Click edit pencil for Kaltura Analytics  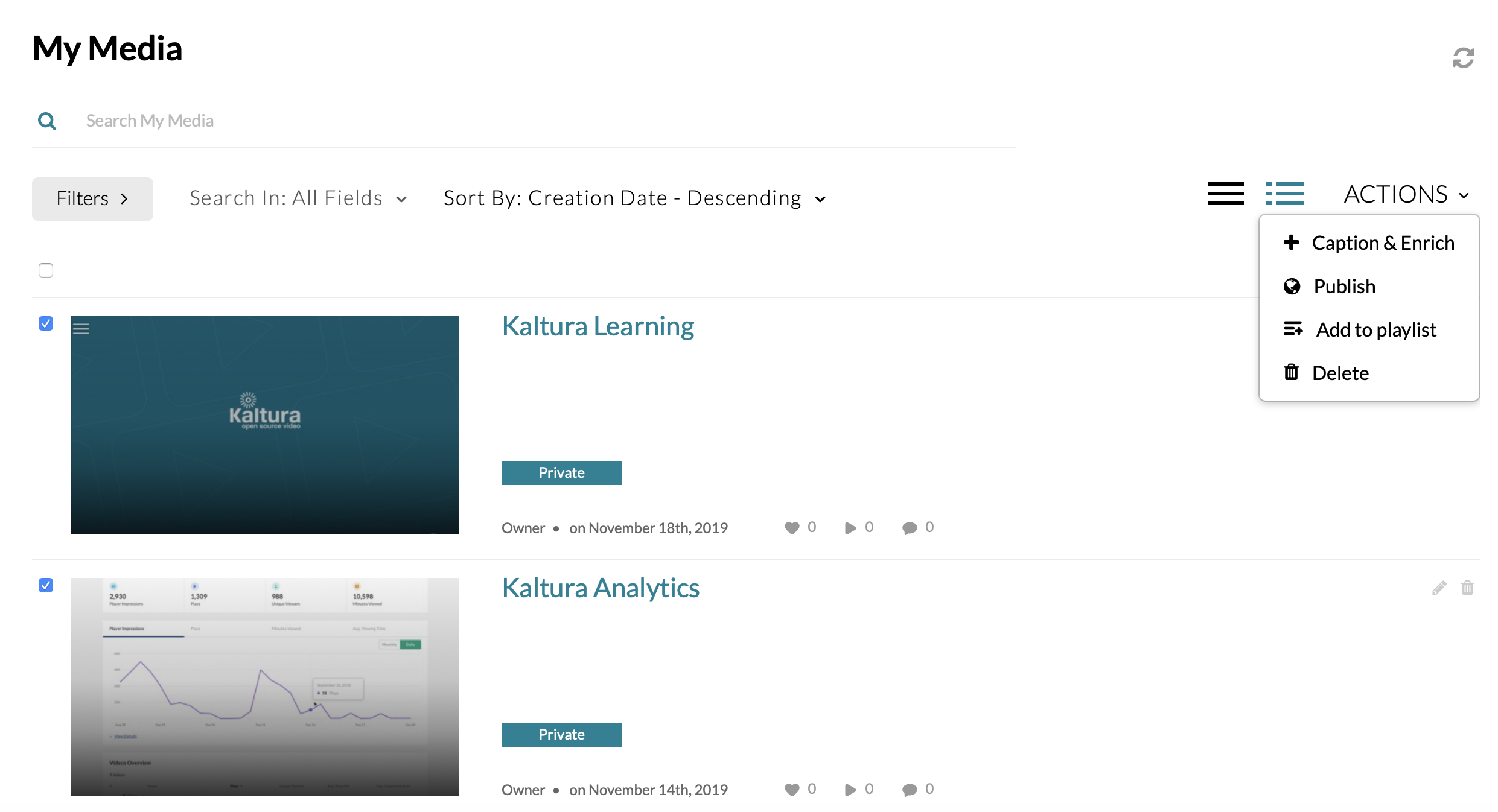[1439, 588]
